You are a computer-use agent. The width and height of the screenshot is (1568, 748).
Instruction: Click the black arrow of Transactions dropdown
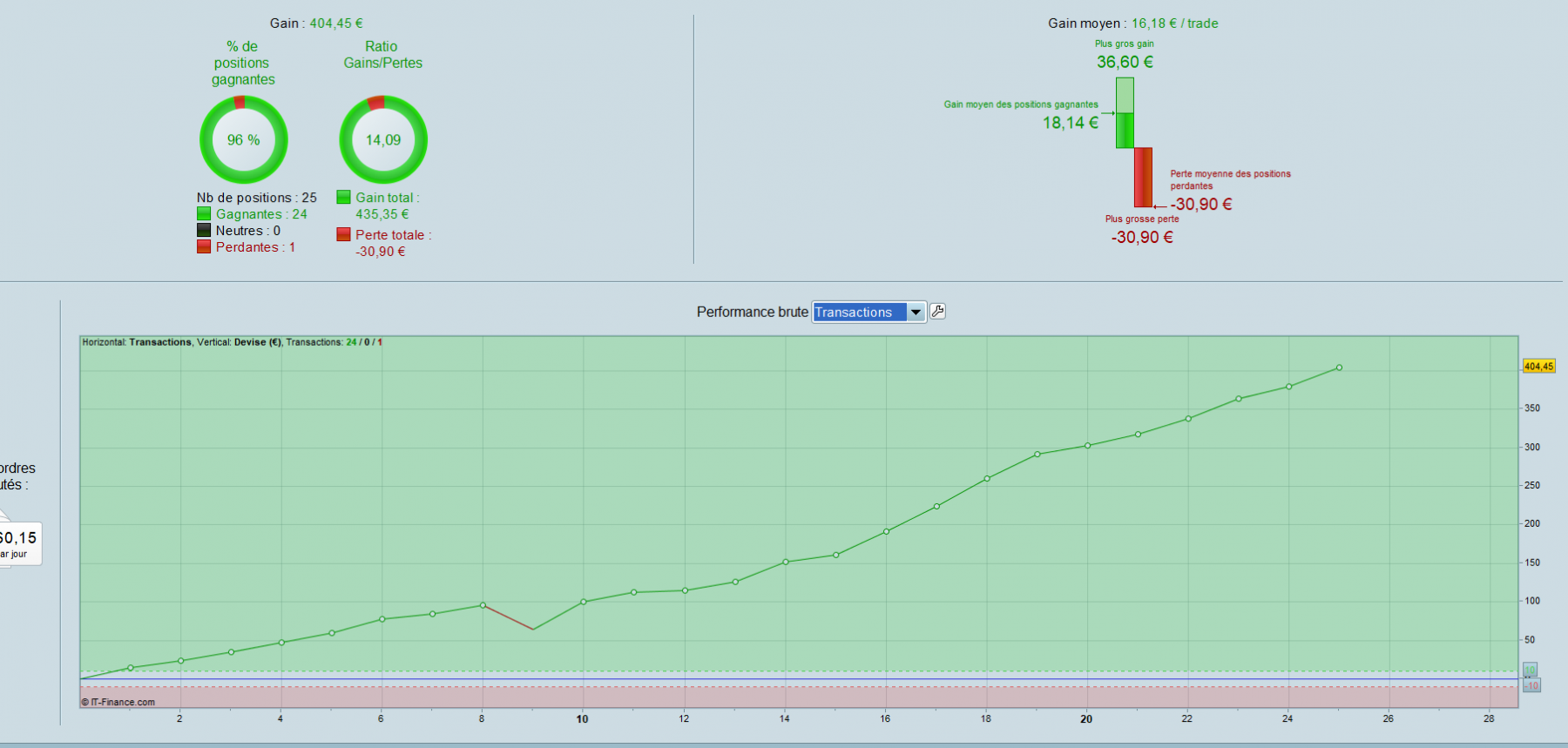[916, 312]
